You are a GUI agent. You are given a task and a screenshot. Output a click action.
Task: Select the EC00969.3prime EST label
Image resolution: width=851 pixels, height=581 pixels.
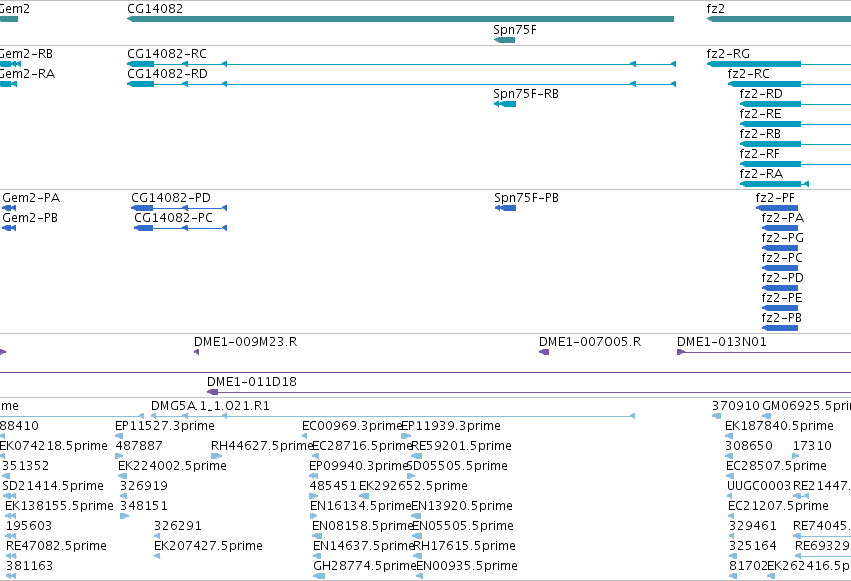pos(352,426)
